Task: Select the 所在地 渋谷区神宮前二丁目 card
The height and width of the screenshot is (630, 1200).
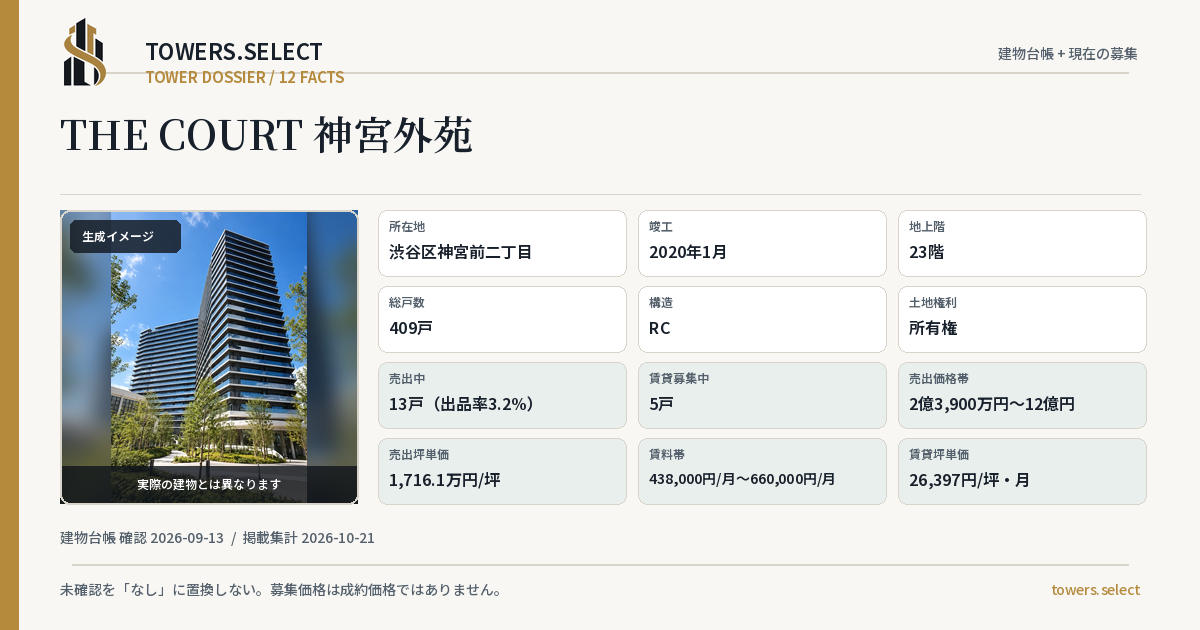Action: tap(502, 243)
